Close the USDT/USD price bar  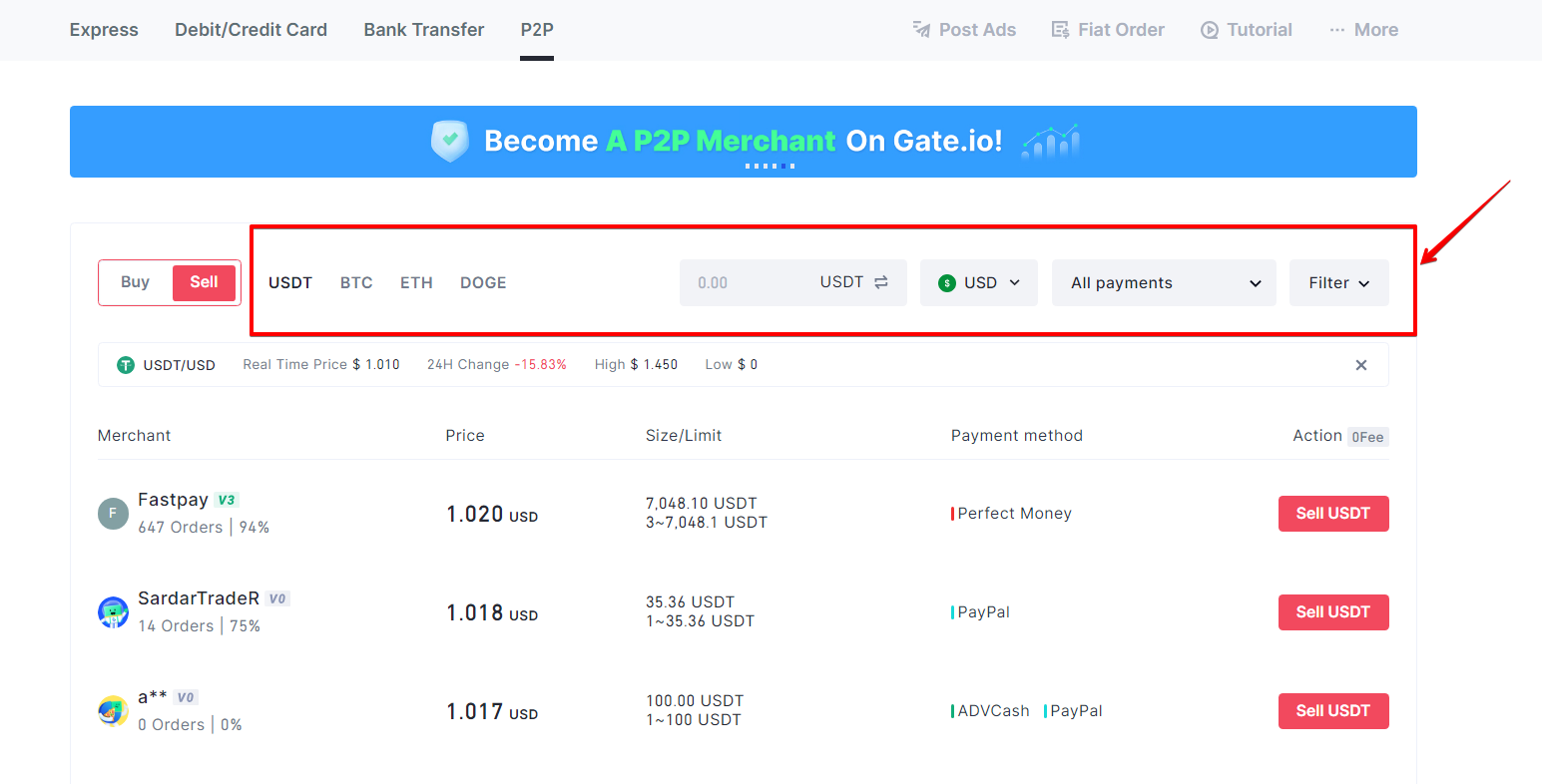[1361, 365]
